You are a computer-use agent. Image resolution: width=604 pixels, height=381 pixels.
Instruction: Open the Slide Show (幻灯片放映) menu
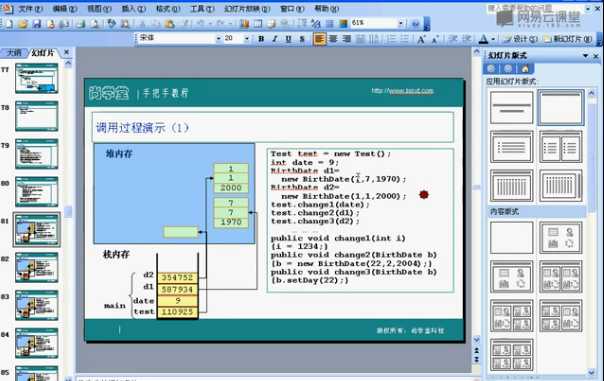pos(247,8)
